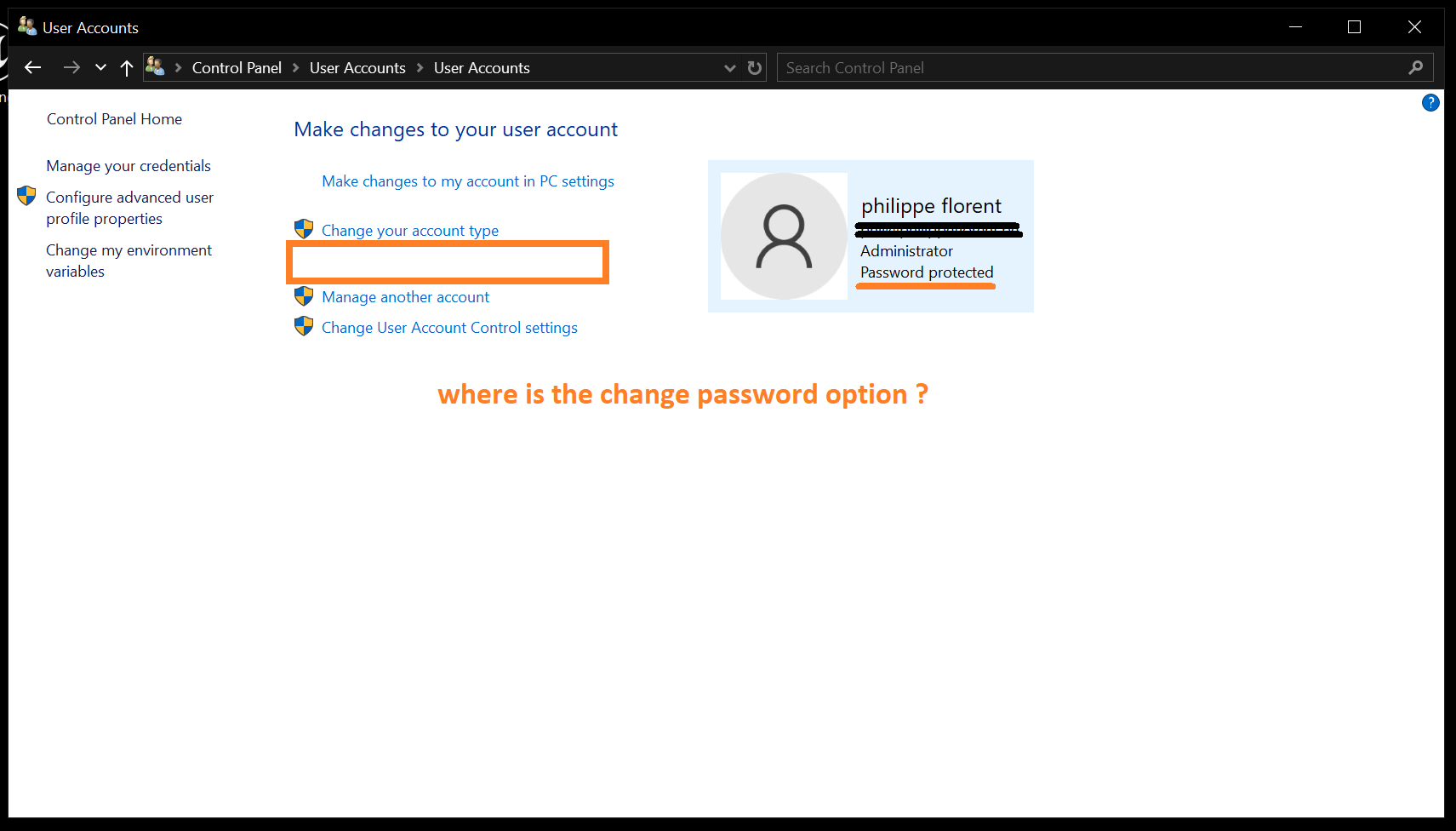This screenshot has width=1456, height=831.
Task: Open Change User Account Control settings
Action: click(x=449, y=328)
